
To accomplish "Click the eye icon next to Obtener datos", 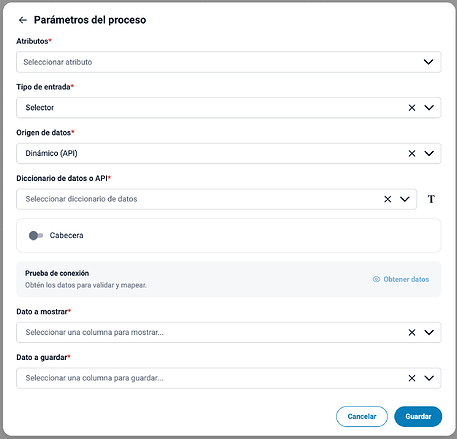I will pos(376,279).
